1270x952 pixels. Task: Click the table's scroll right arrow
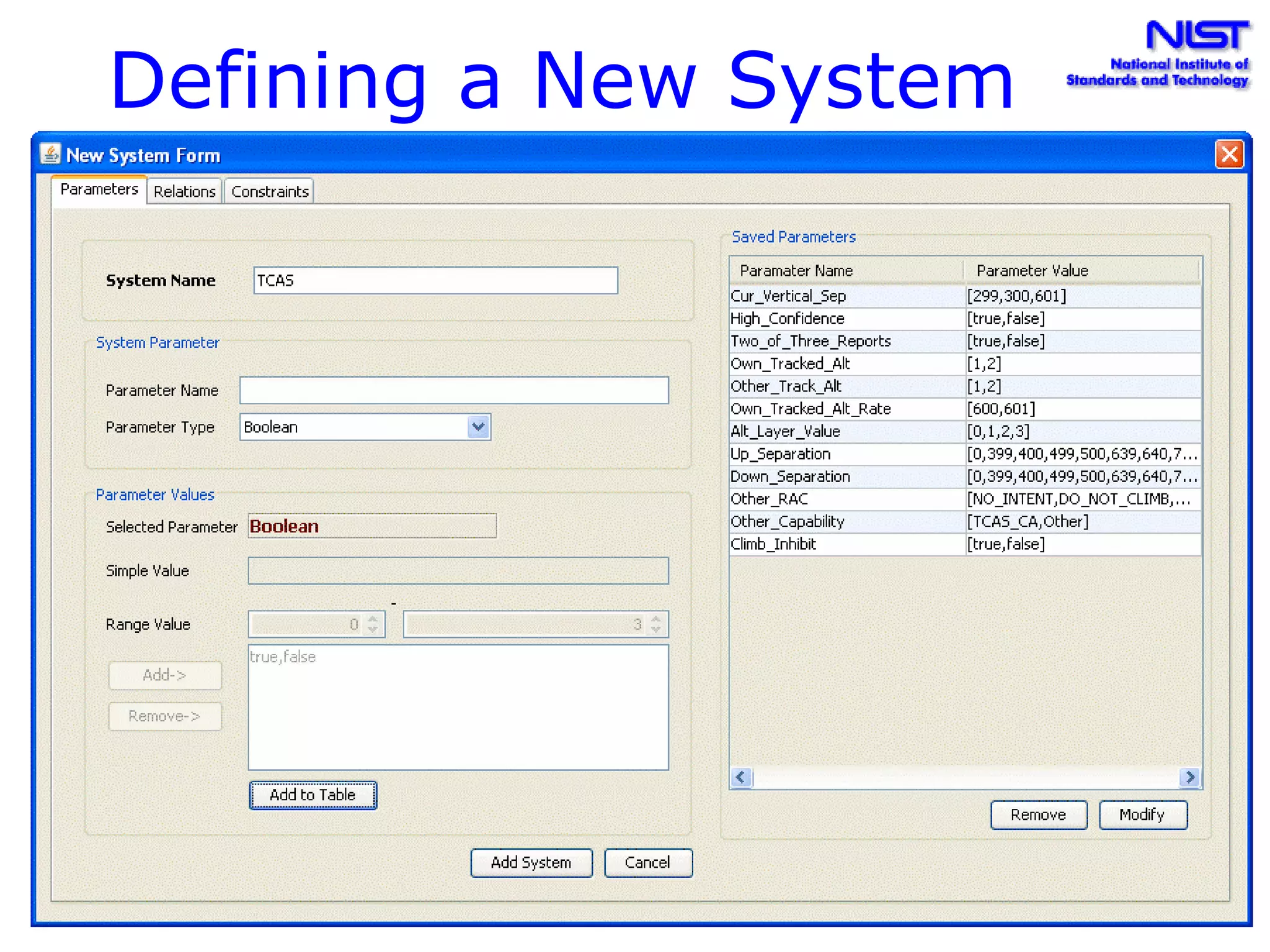[x=1190, y=777]
